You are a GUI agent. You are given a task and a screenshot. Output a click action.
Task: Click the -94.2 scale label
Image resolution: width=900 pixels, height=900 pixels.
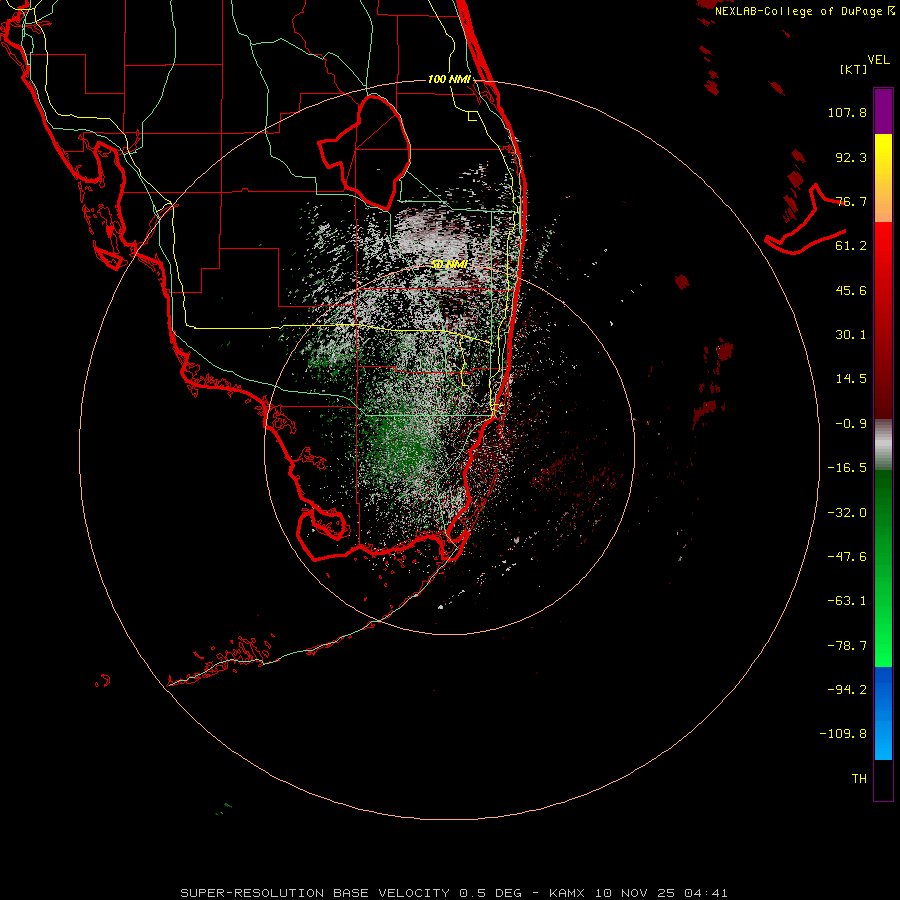coord(847,690)
